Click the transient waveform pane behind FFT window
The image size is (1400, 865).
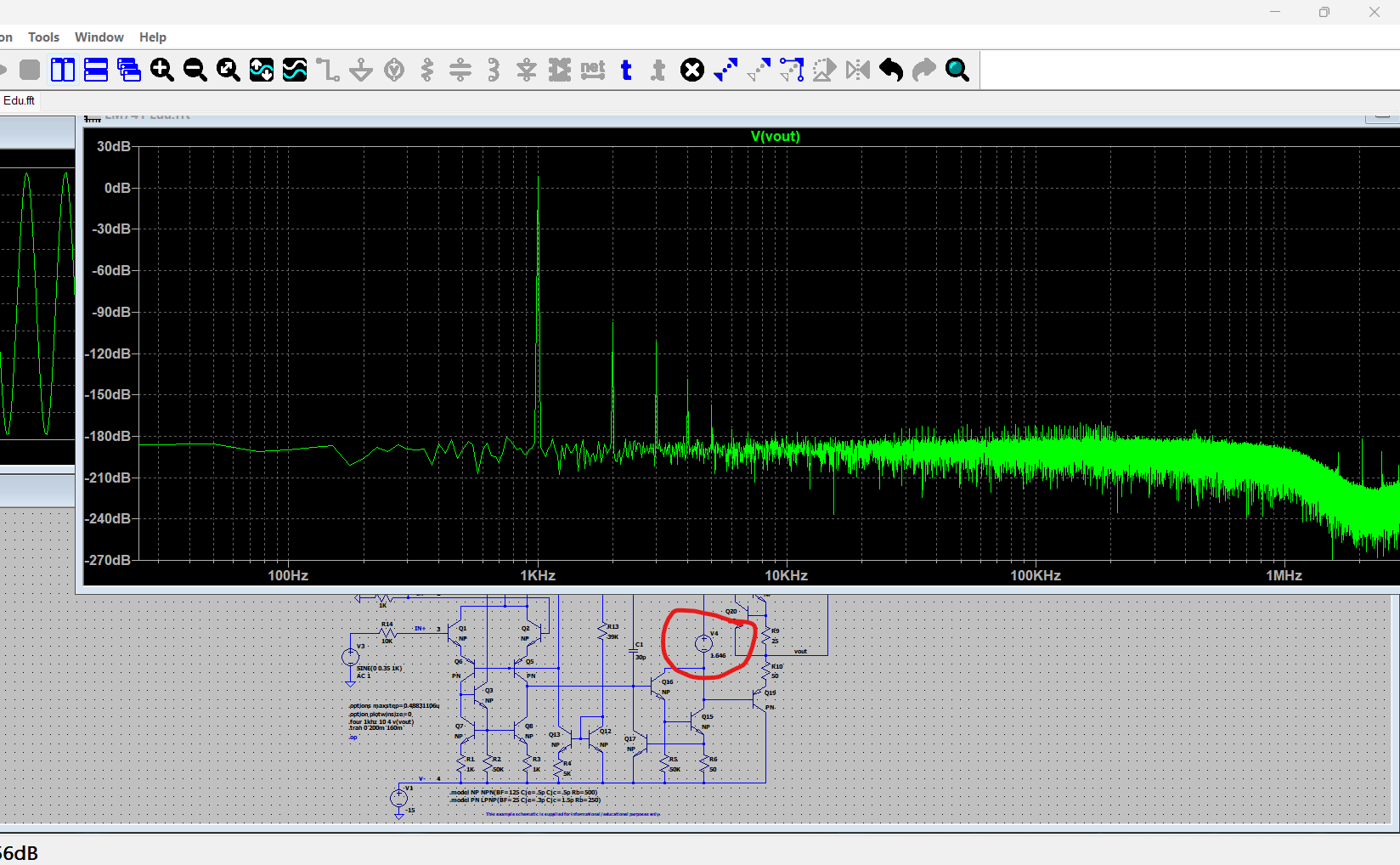[x=37, y=306]
